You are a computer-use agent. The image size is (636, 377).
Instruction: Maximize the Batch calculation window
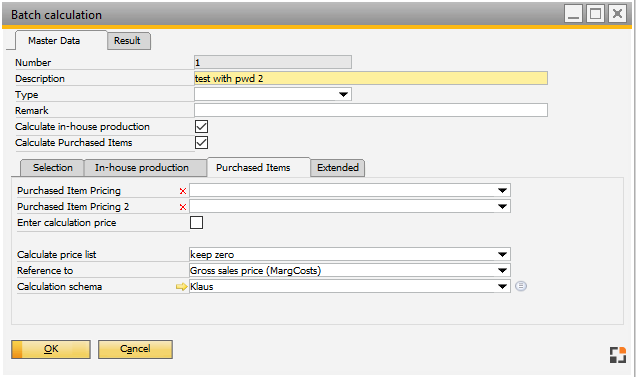coord(595,14)
